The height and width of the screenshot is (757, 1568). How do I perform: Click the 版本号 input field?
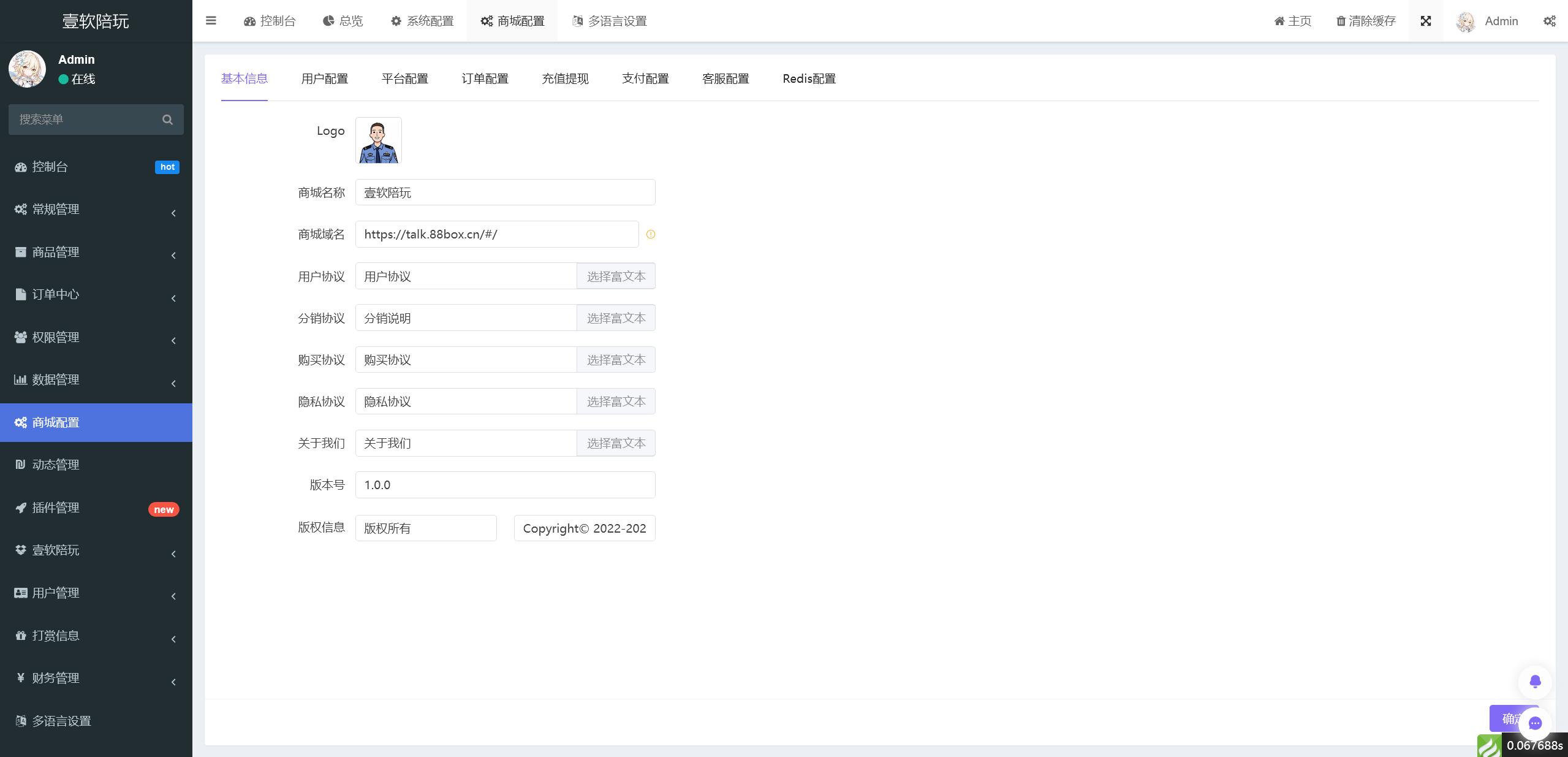pyautogui.click(x=505, y=485)
